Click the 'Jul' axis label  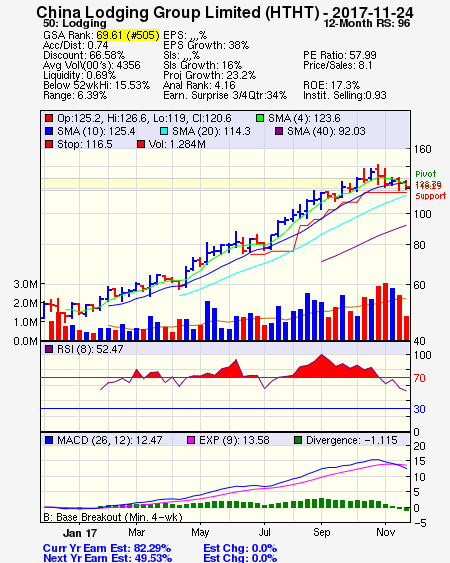265,532
